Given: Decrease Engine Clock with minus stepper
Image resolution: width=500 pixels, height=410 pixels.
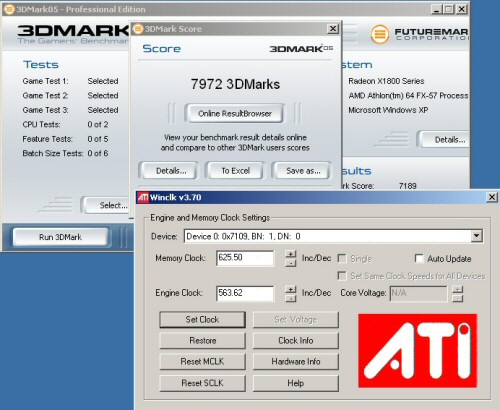Looking at the screenshot, I should 291,298.
